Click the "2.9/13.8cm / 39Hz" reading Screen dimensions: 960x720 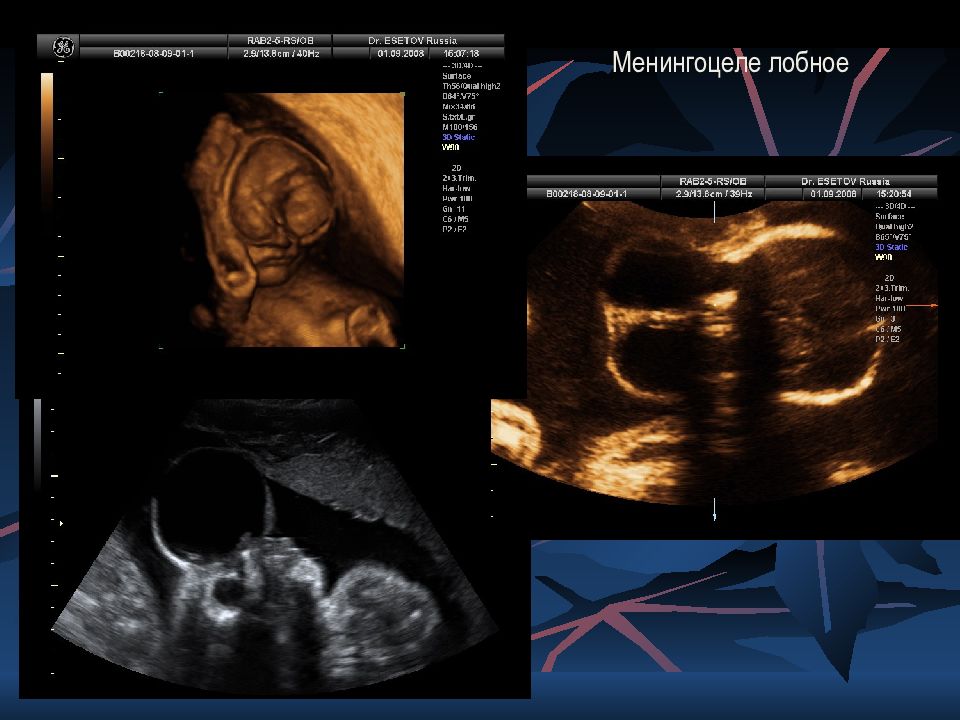[714, 194]
